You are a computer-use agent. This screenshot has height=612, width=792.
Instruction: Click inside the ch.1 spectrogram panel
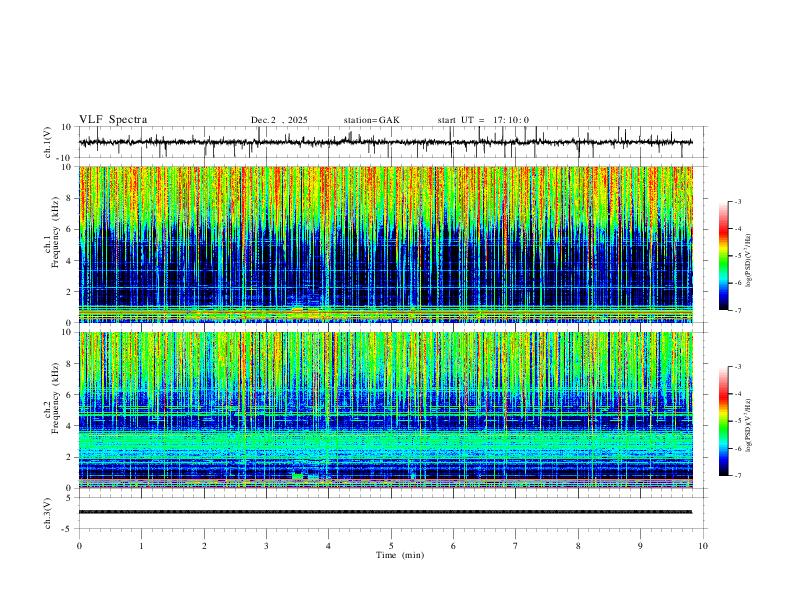point(385,244)
